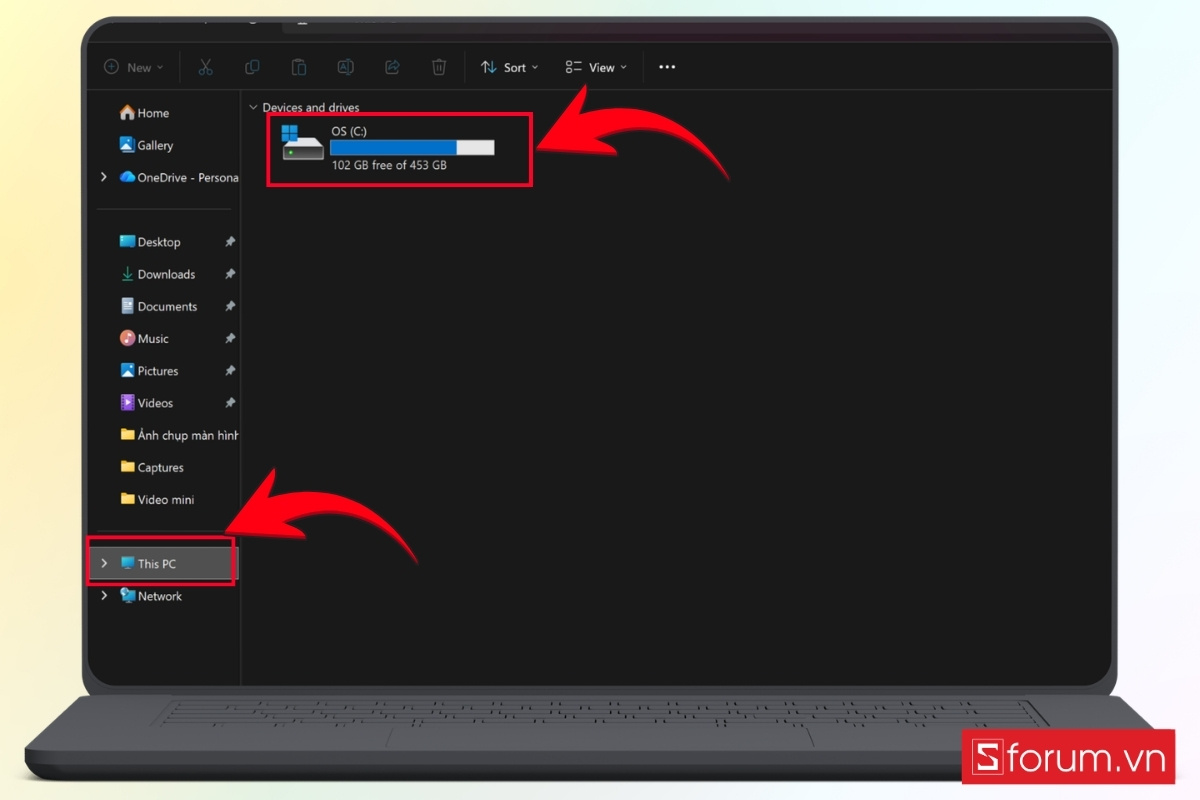Open the See more ellipsis menu
The width and height of the screenshot is (1200, 800).
click(667, 67)
